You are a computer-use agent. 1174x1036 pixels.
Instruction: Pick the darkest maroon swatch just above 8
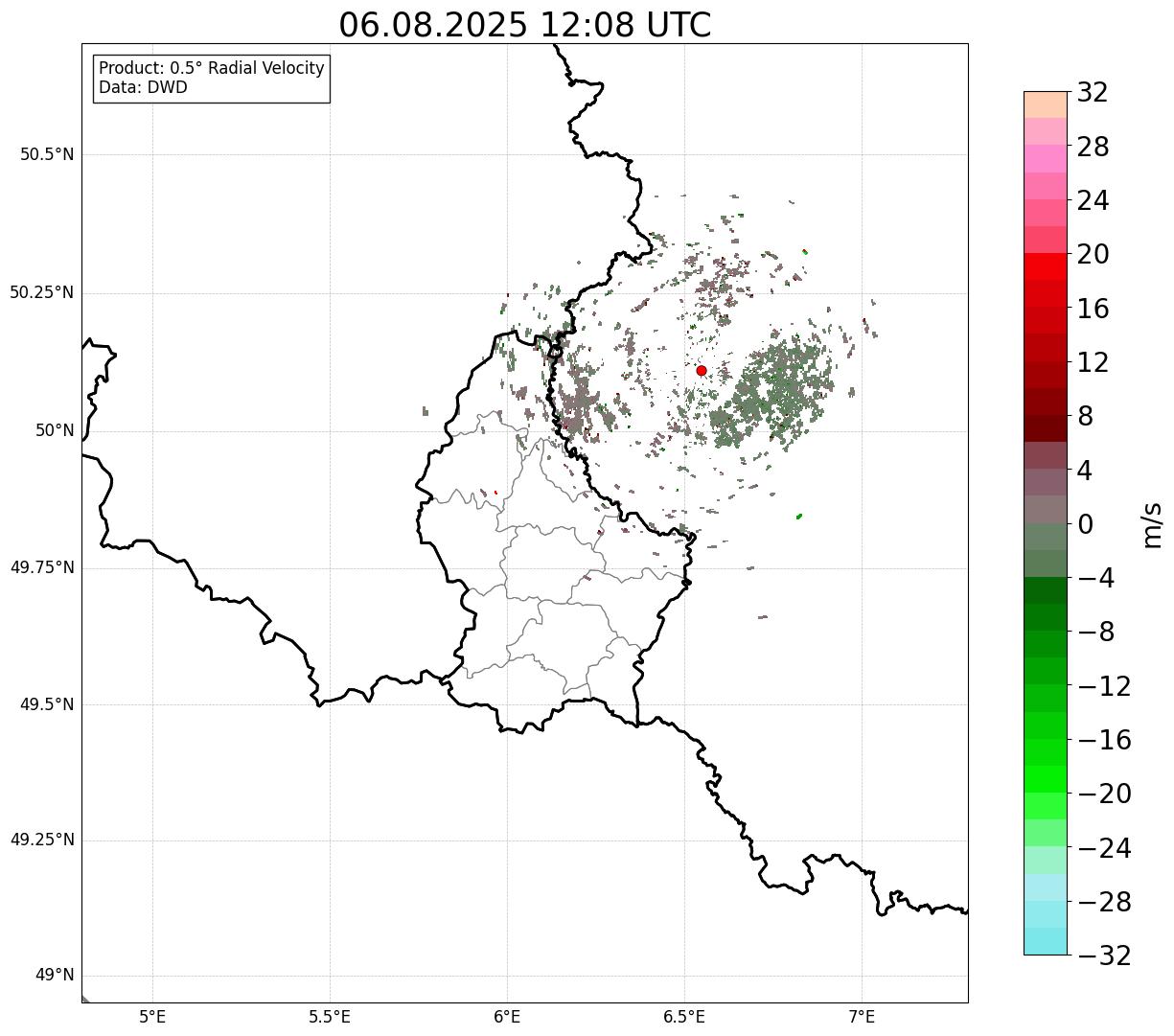(1046, 428)
